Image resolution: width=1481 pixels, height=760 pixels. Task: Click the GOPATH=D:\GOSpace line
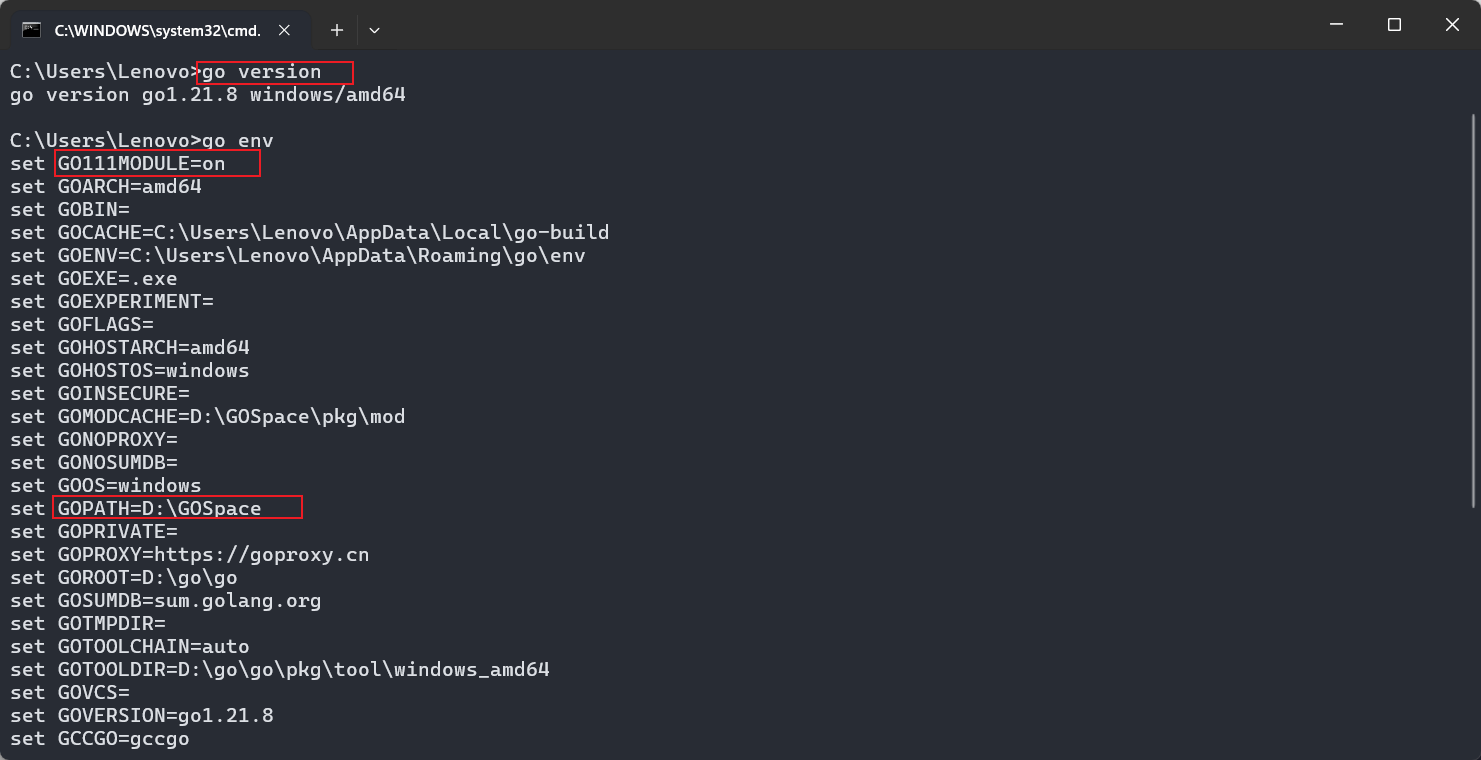(159, 508)
